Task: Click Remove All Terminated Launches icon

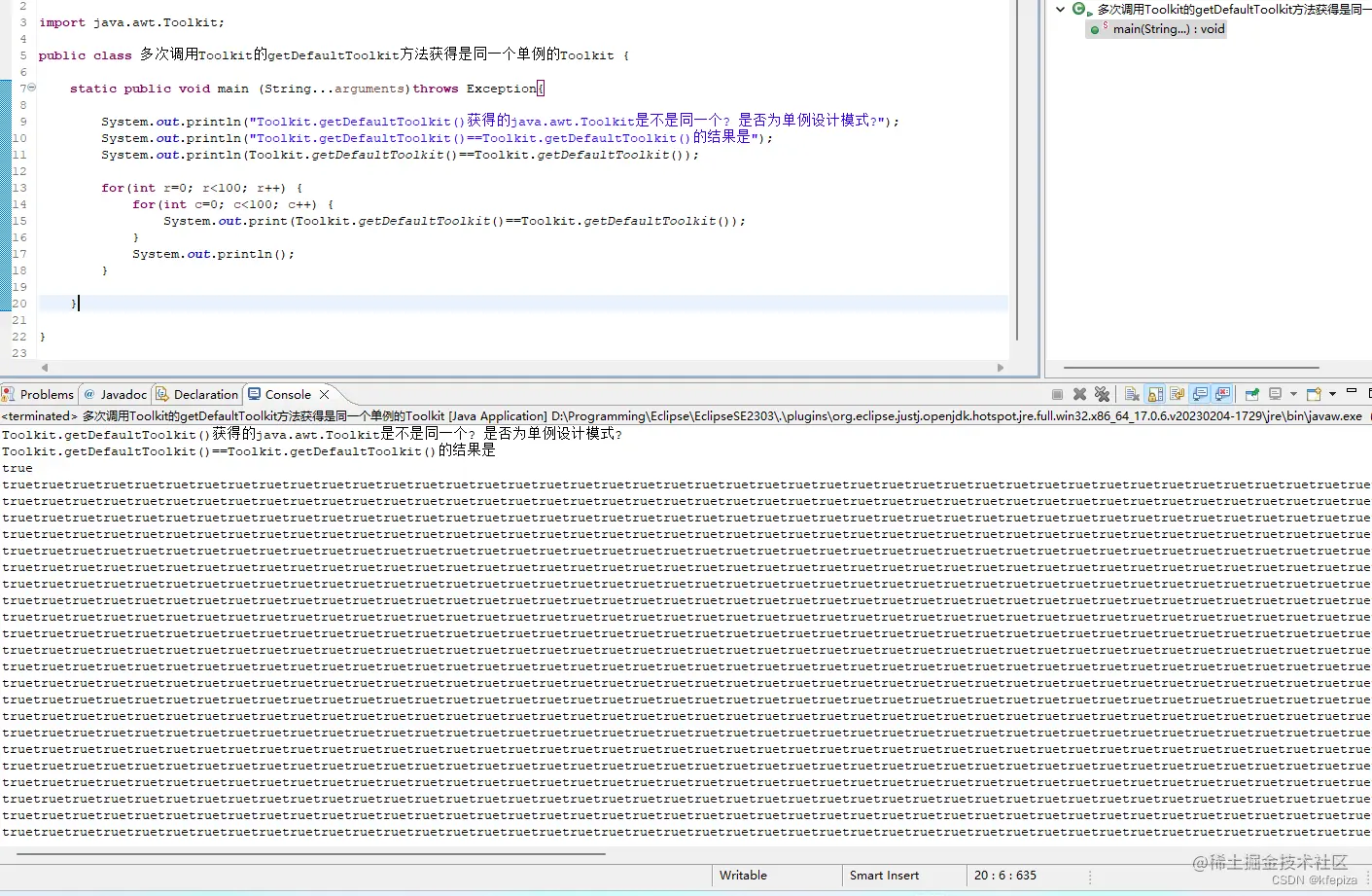Action: tap(1102, 394)
